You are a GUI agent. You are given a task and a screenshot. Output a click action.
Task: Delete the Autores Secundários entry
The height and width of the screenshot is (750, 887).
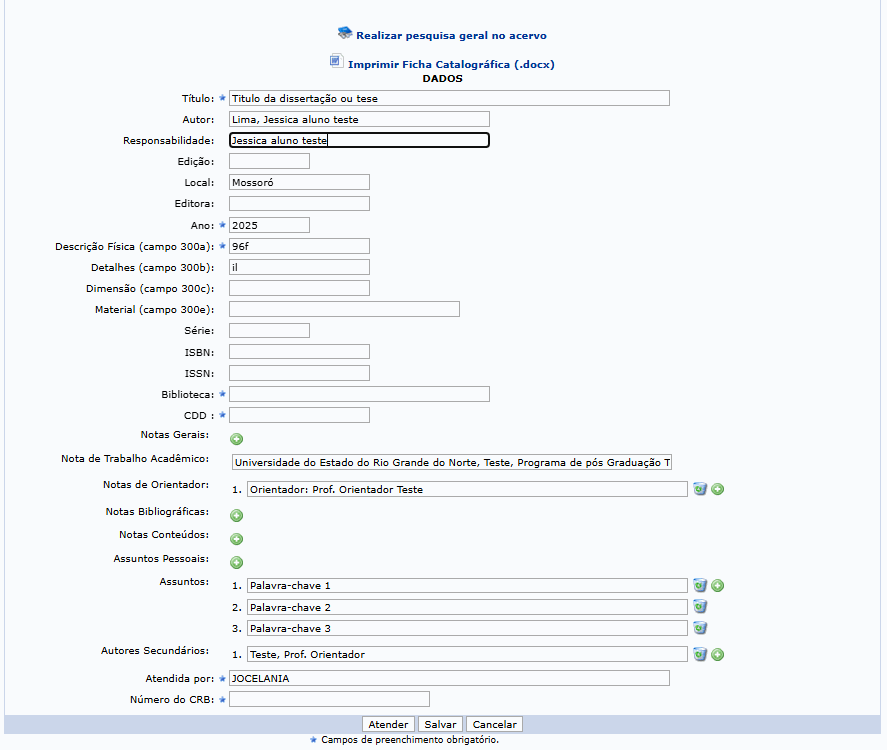(x=700, y=654)
